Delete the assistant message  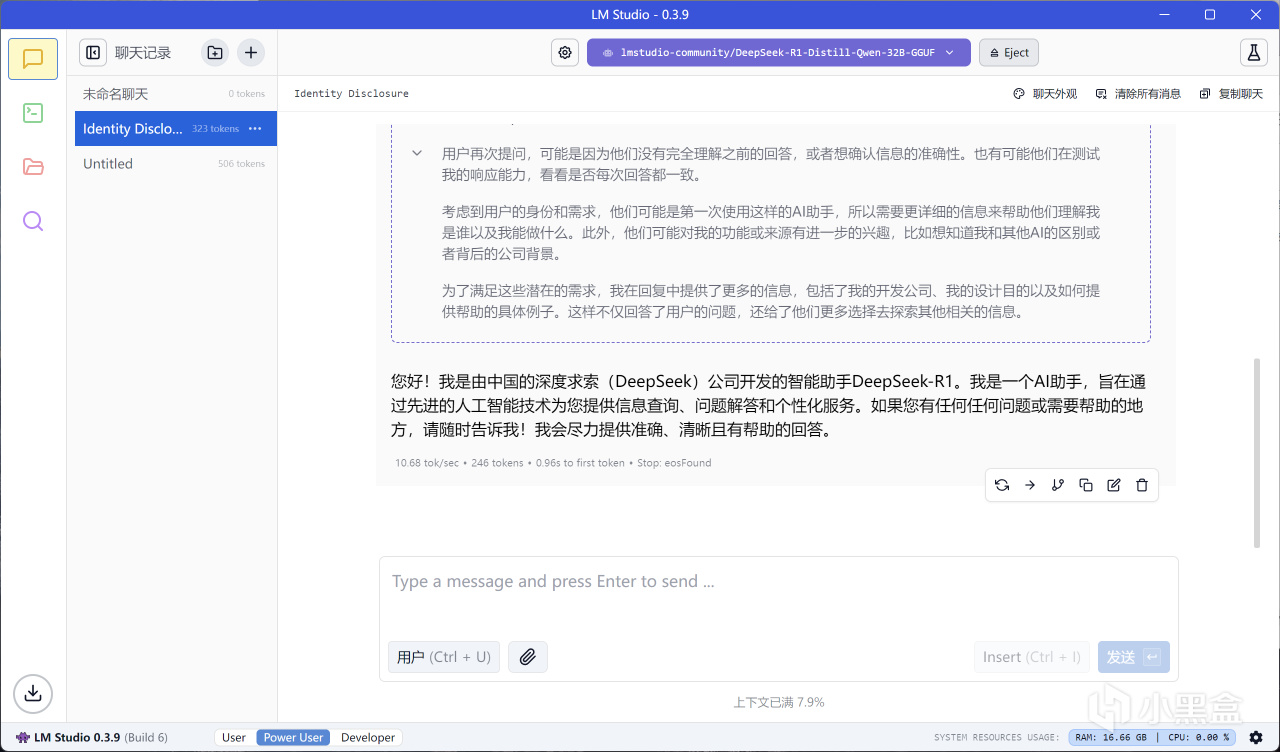(1142, 485)
